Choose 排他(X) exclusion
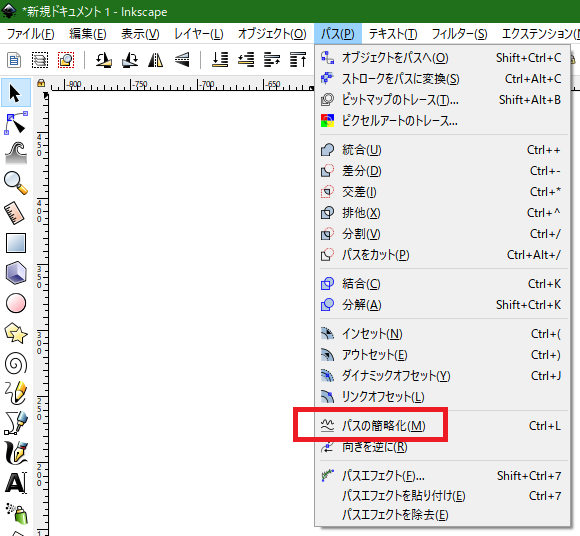 point(442,213)
